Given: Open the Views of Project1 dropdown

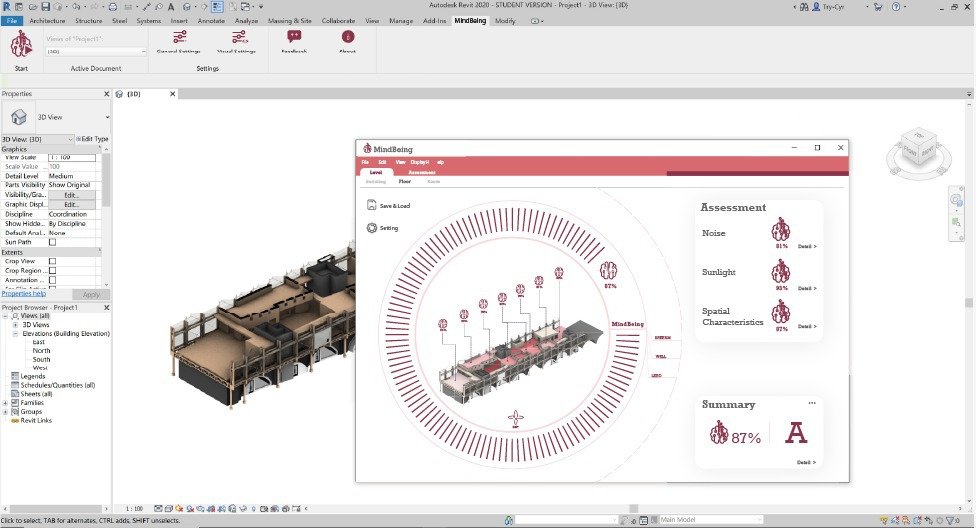Looking at the screenshot, I should click(x=96, y=52).
